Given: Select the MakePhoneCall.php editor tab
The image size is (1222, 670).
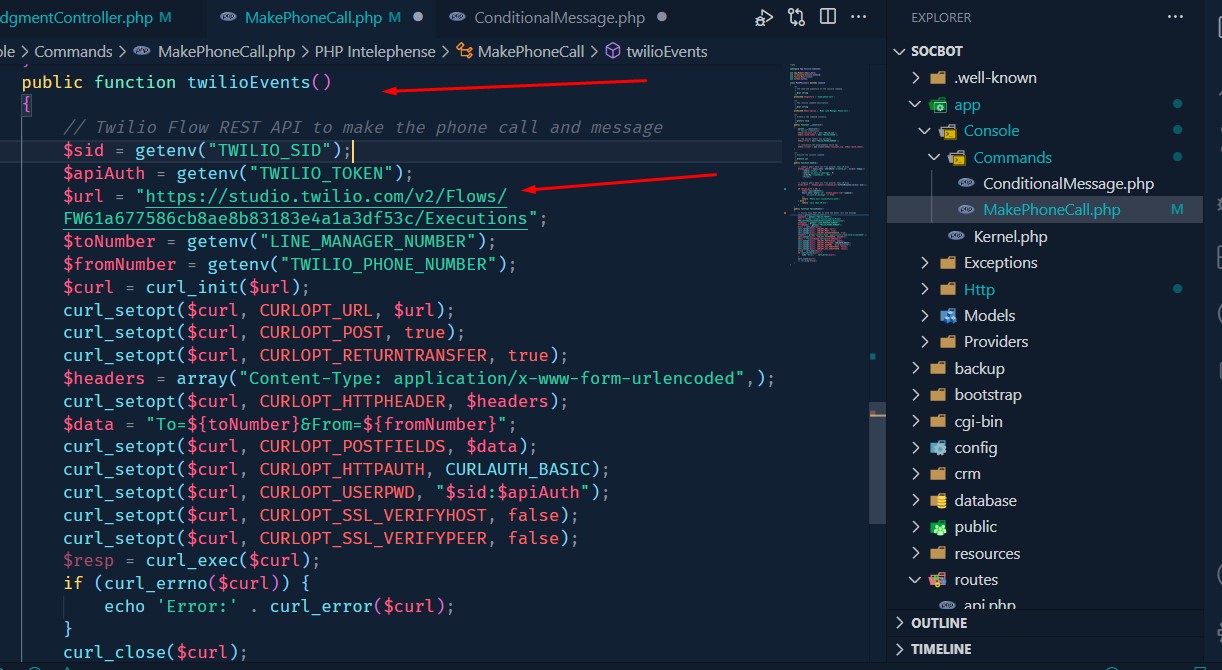Looking at the screenshot, I should click(x=301, y=17).
